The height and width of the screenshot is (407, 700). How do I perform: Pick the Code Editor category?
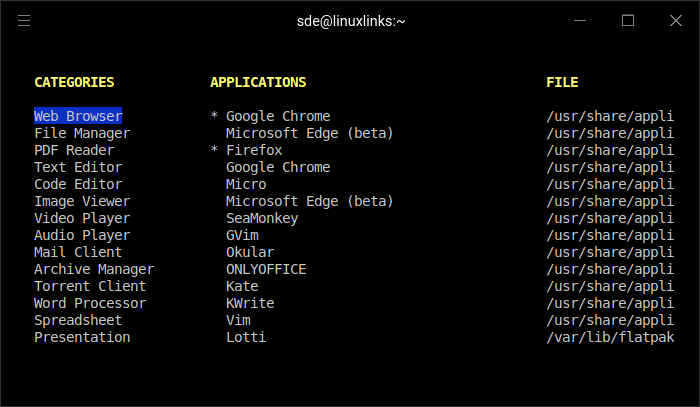(x=78, y=184)
